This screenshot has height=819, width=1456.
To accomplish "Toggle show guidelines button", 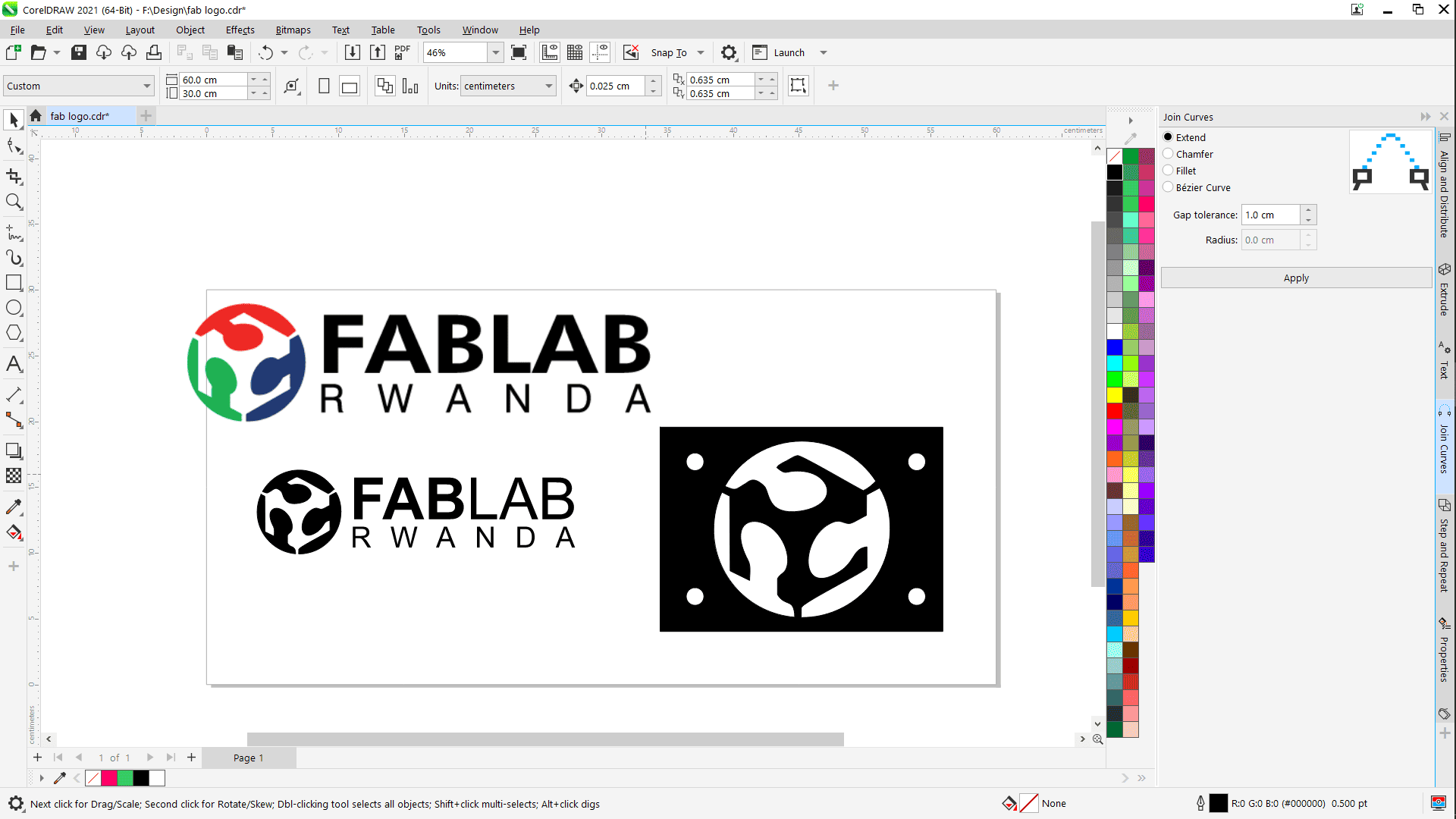I will pos(601,52).
